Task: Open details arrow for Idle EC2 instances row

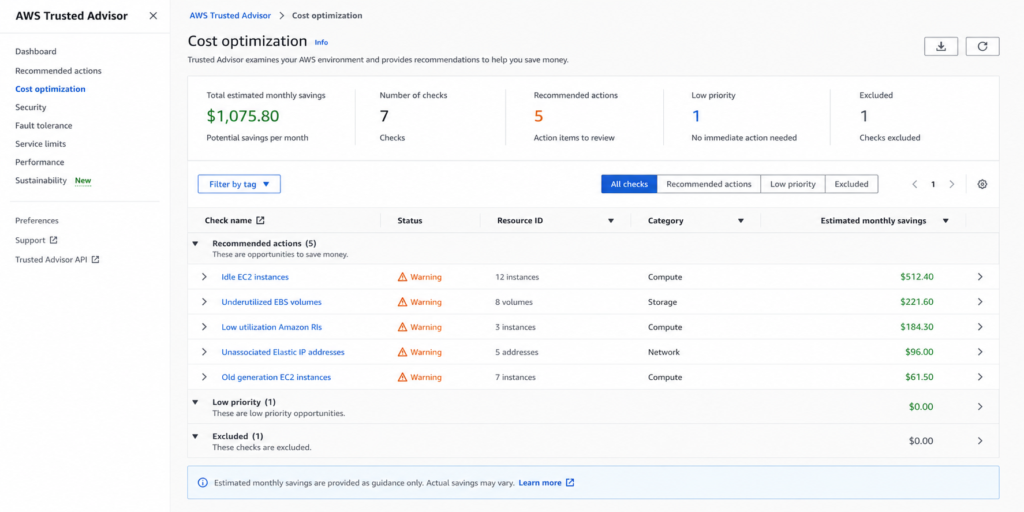Action: click(x=980, y=277)
